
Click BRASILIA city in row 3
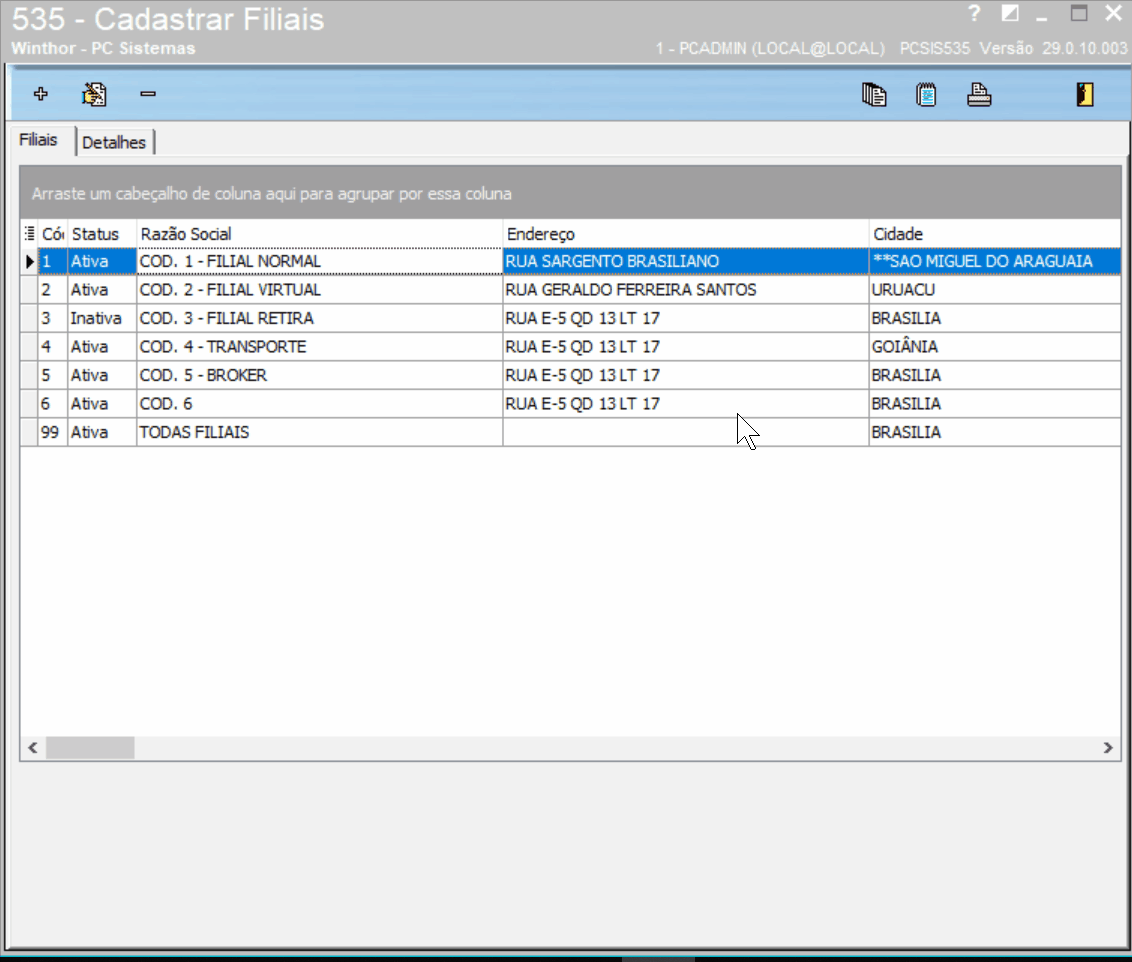coord(995,318)
